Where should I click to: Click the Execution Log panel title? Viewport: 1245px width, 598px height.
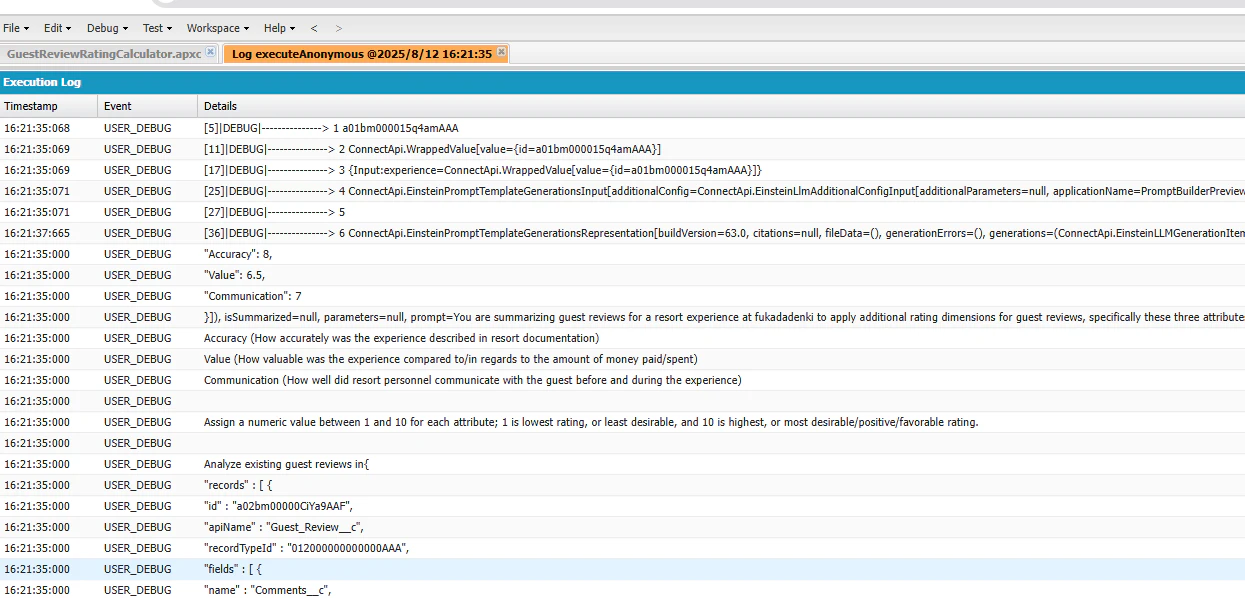point(42,82)
